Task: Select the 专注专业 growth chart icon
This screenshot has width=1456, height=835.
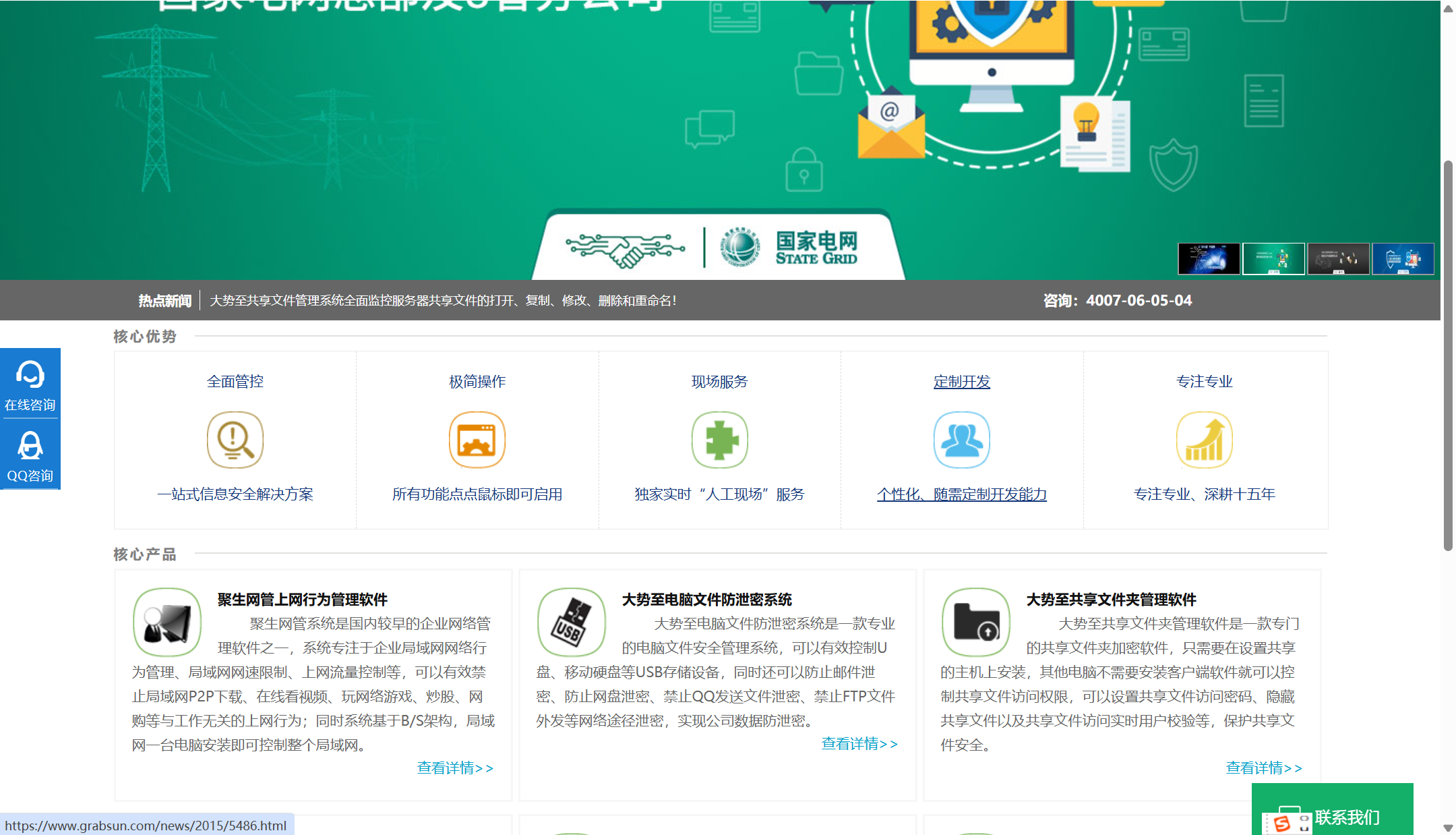Action: (1204, 439)
